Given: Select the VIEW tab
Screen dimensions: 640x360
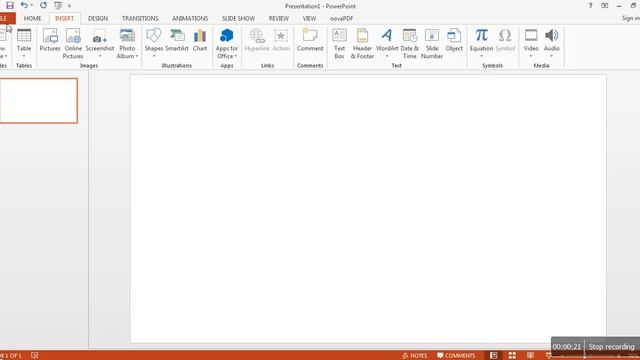Looking at the screenshot, I should [x=309, y=18].
